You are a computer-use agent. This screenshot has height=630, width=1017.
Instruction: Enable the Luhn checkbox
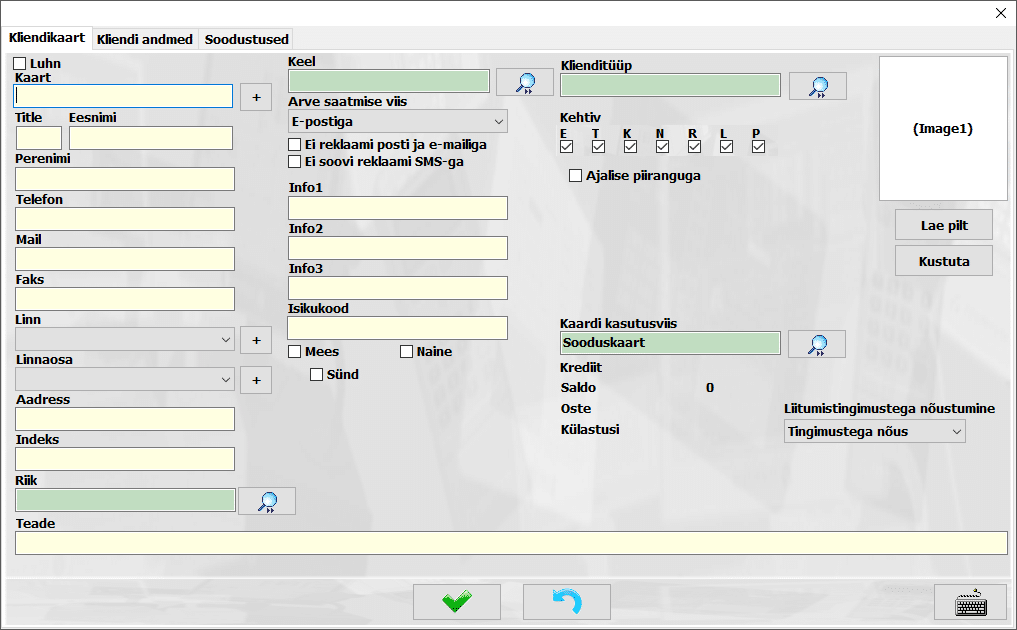pos(20,64)
